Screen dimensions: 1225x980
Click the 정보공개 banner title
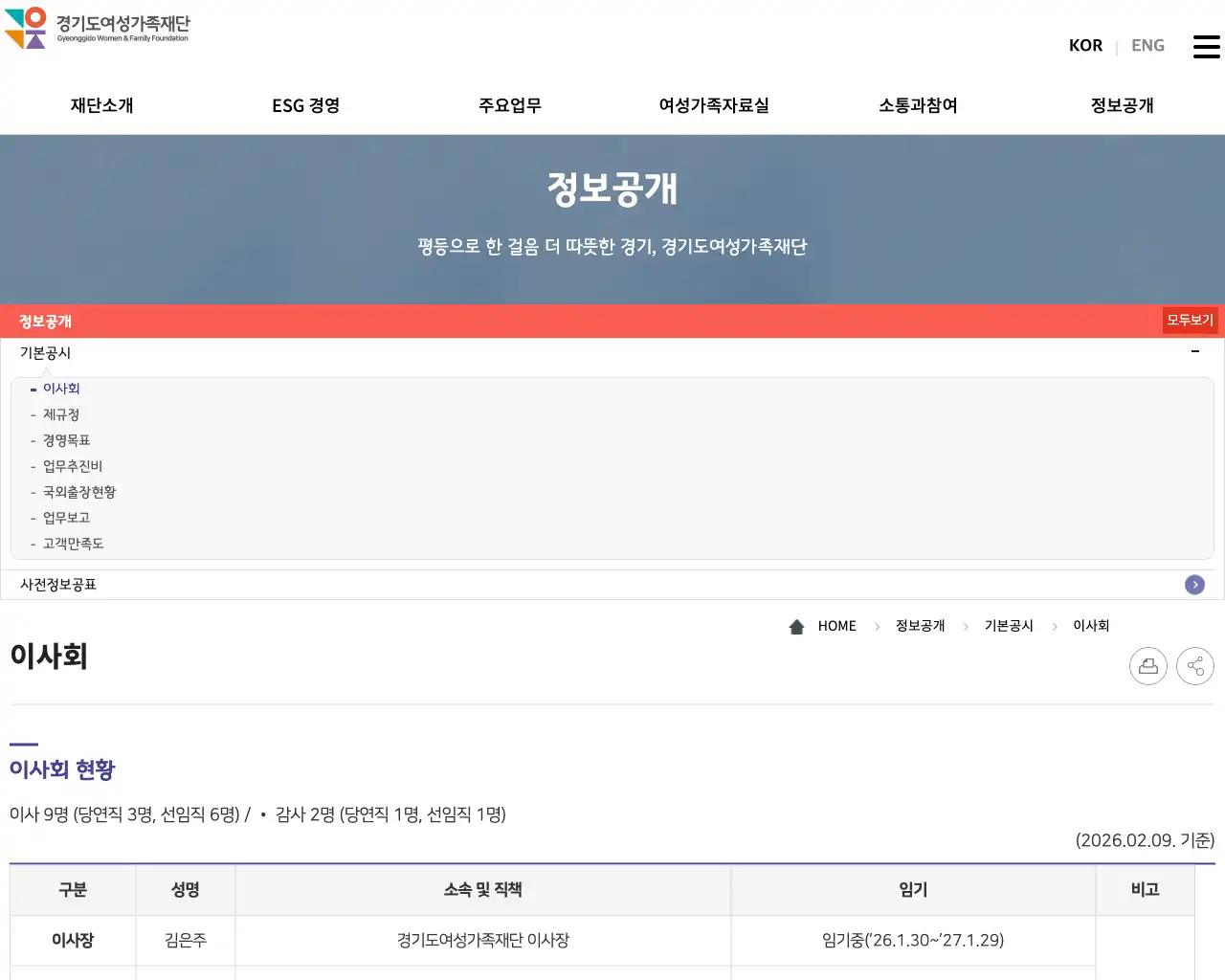click(x=612, y=189)
